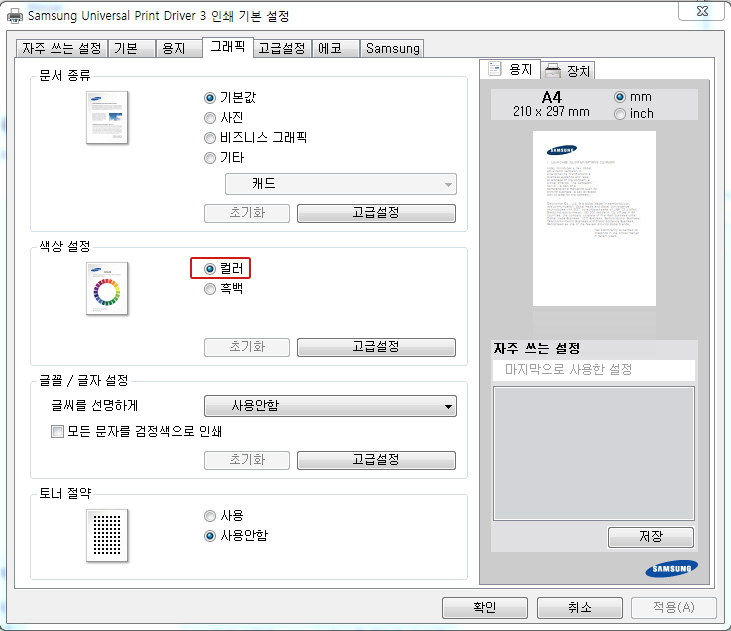731x631 pixels.
Task: Open the Samsung tab
Action: click(x=392, y=49)
